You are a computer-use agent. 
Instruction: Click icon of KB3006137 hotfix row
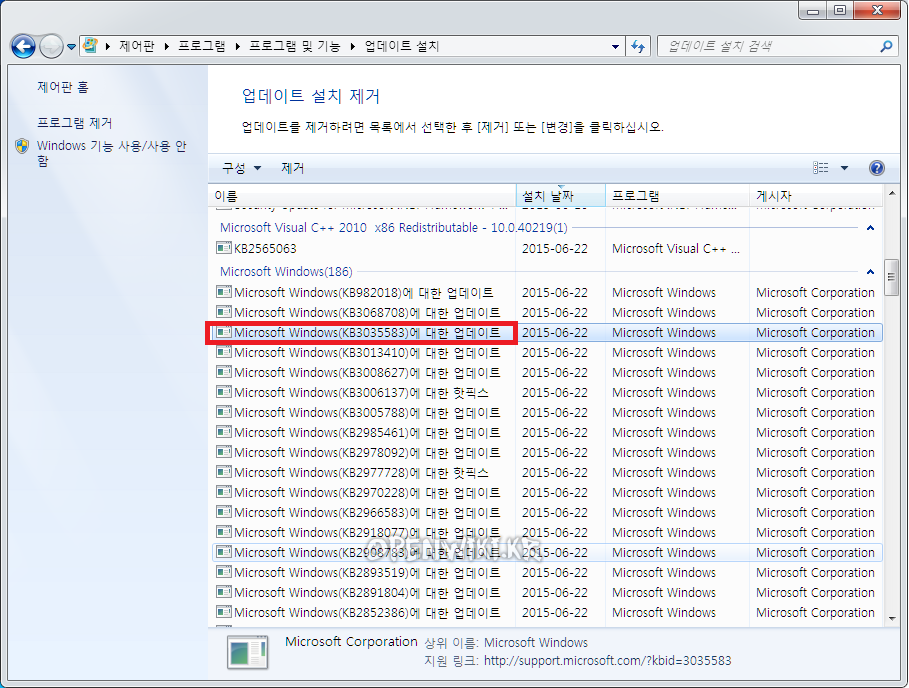tap(224, 392)
